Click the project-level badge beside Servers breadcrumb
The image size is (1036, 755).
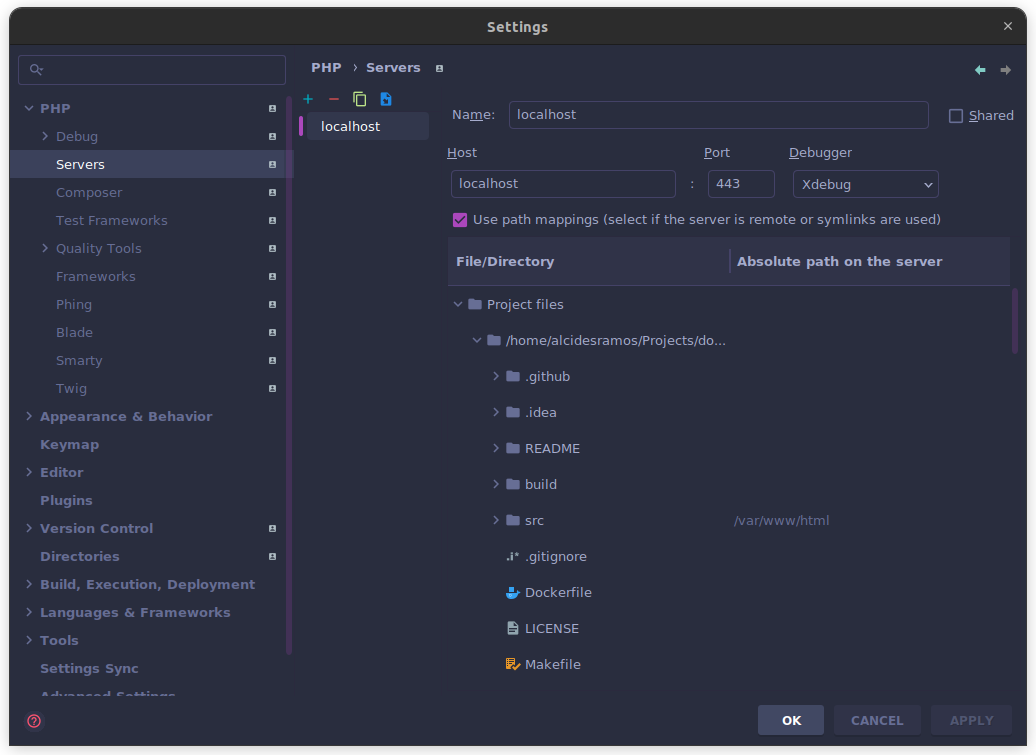[439, 68]
